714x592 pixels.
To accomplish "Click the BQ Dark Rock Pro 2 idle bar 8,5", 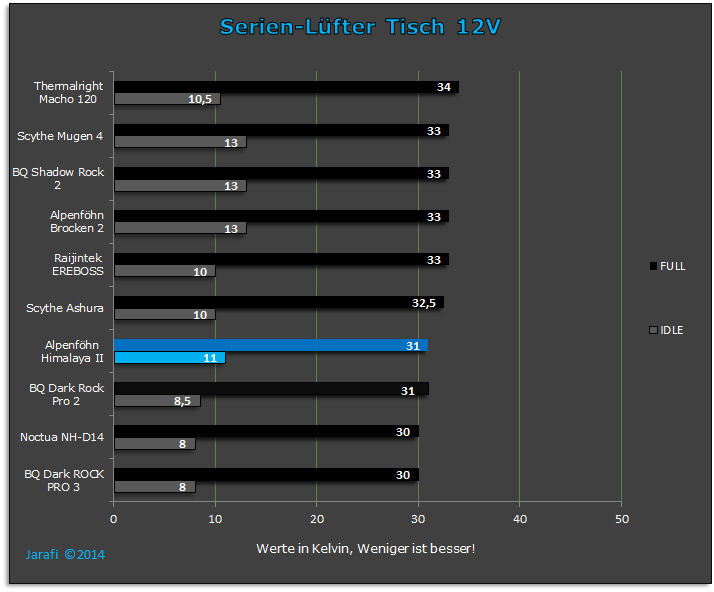I will click(157, 401).
